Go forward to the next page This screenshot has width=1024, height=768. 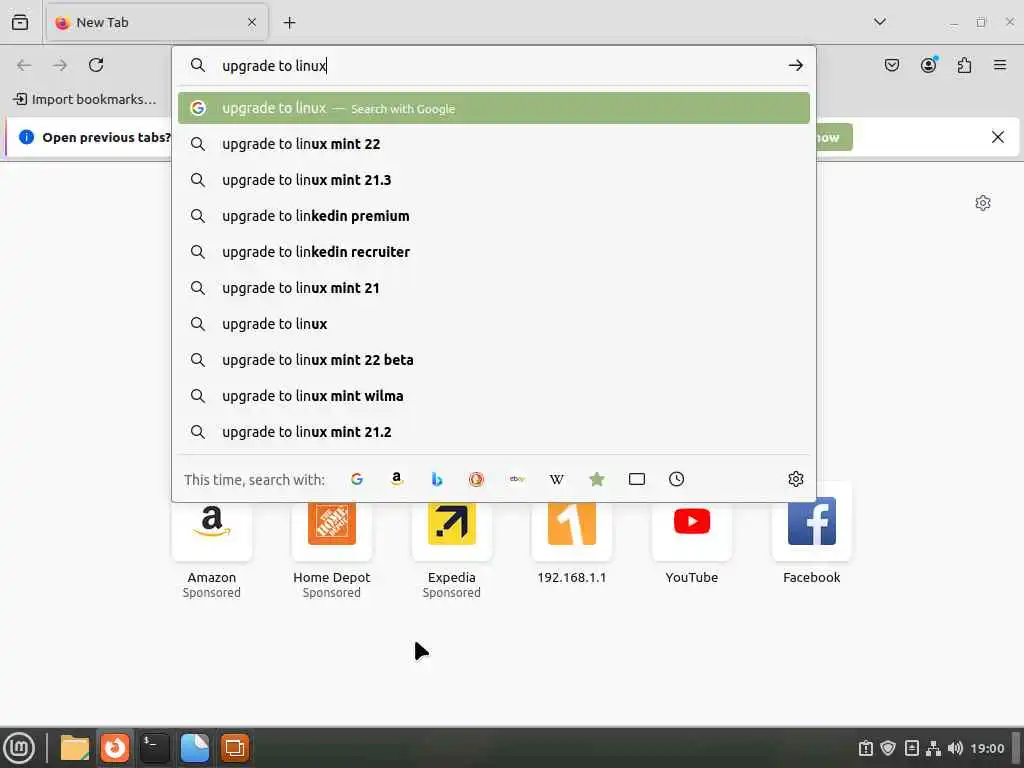tap(60, 65)
